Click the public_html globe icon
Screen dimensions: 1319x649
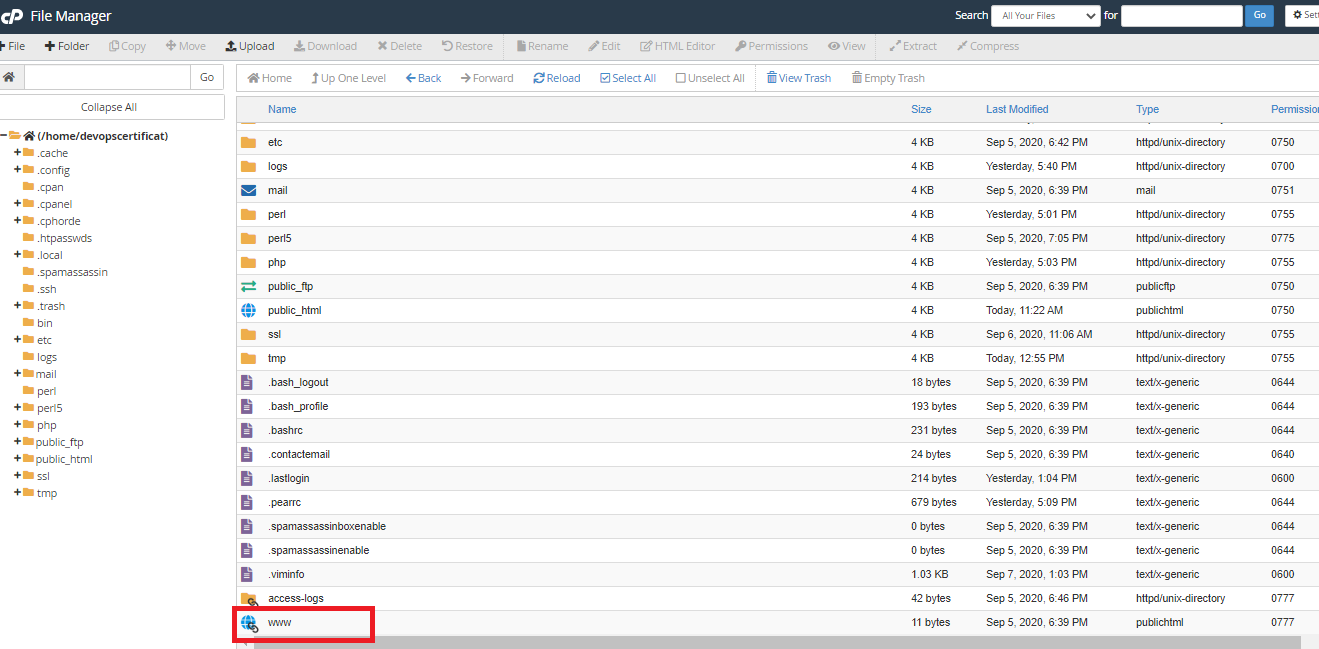(248, 310)
